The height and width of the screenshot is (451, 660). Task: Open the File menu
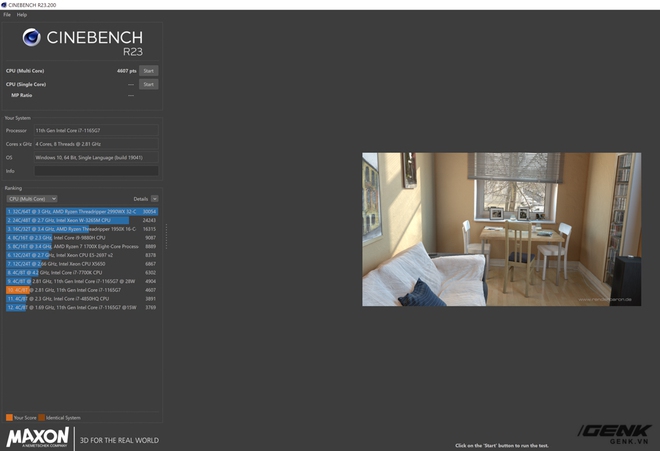click(7, 15)
